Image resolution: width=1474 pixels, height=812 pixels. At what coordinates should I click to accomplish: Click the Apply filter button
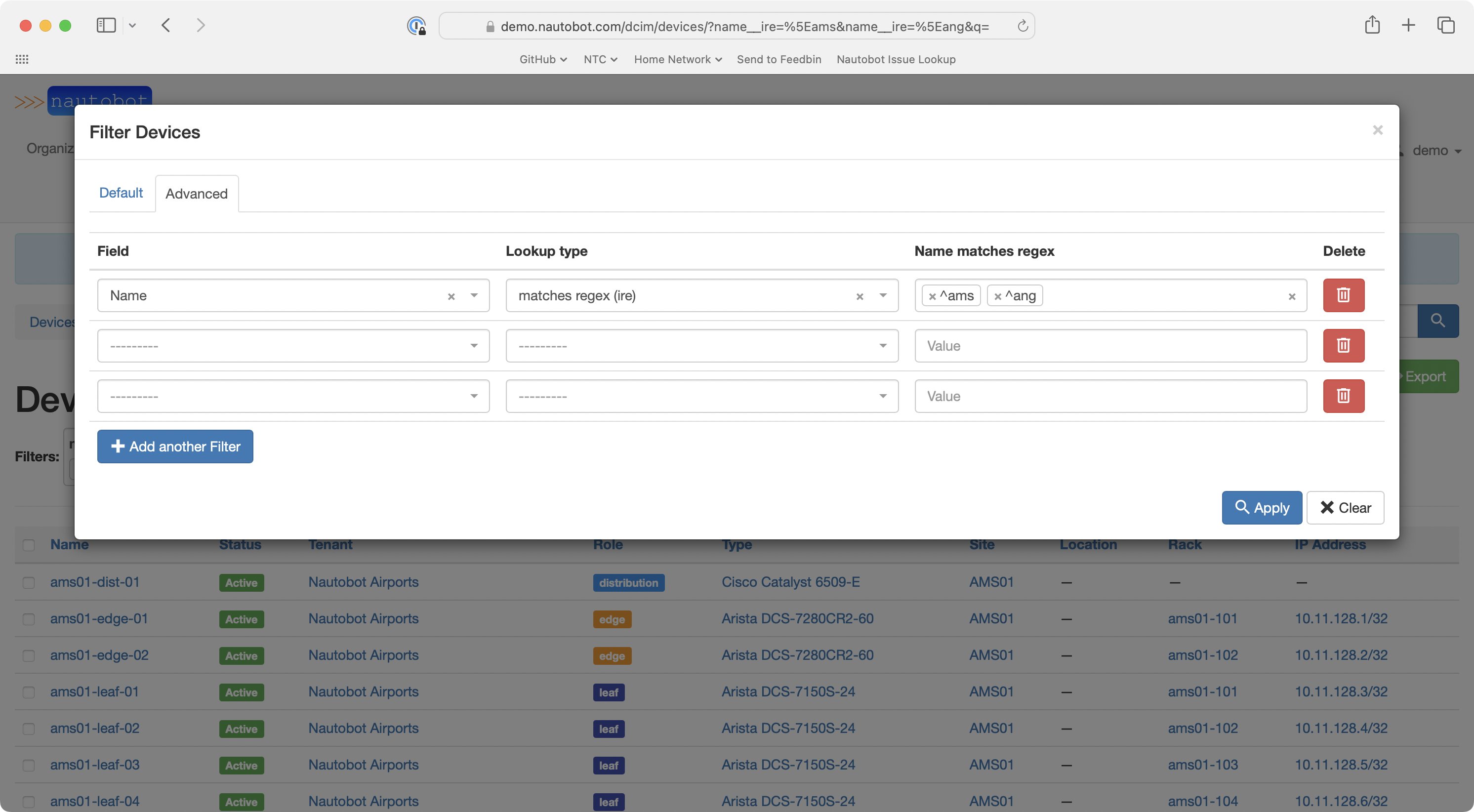(1262, 508)
